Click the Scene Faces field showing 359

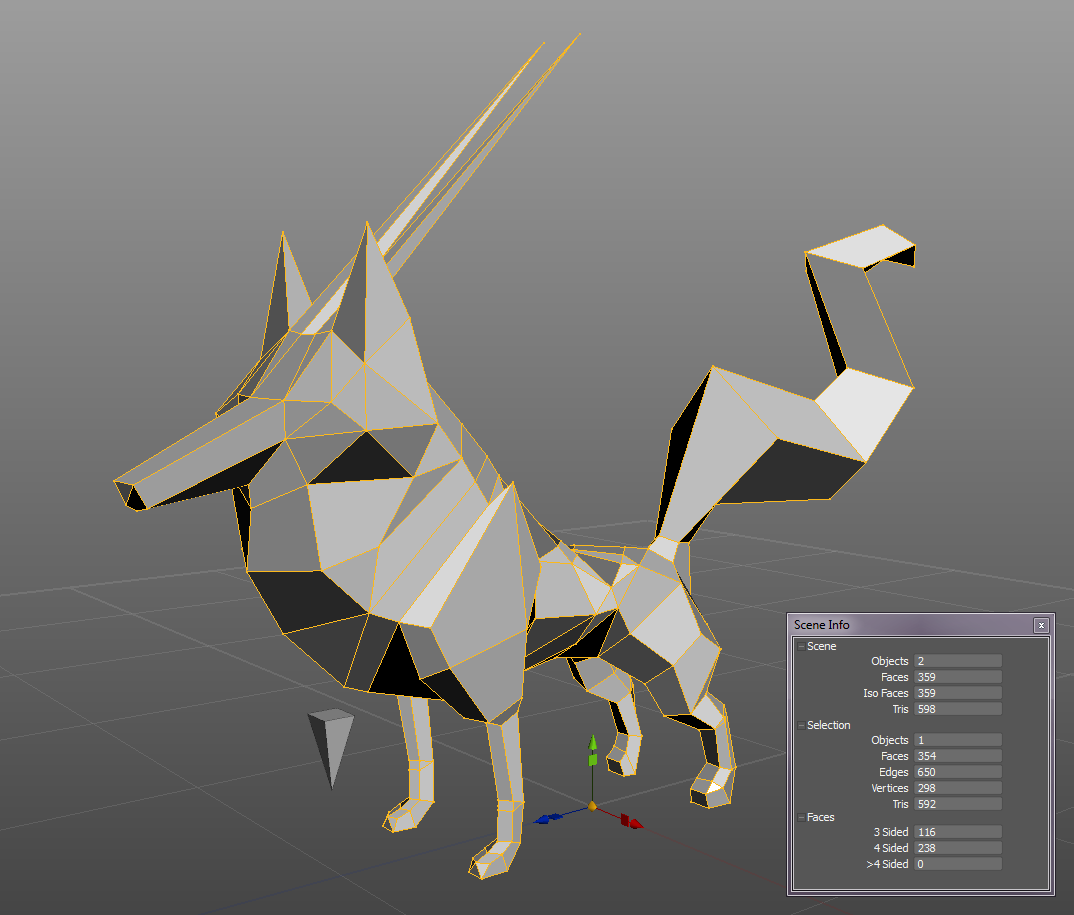(958, 677)
